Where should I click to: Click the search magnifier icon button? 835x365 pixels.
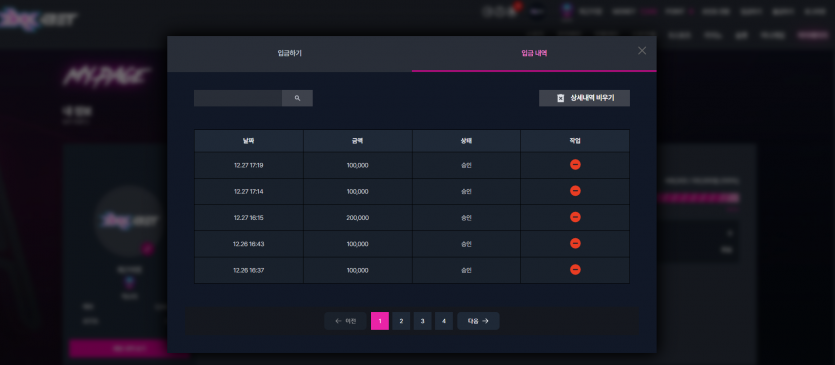[x=297, y=98]
